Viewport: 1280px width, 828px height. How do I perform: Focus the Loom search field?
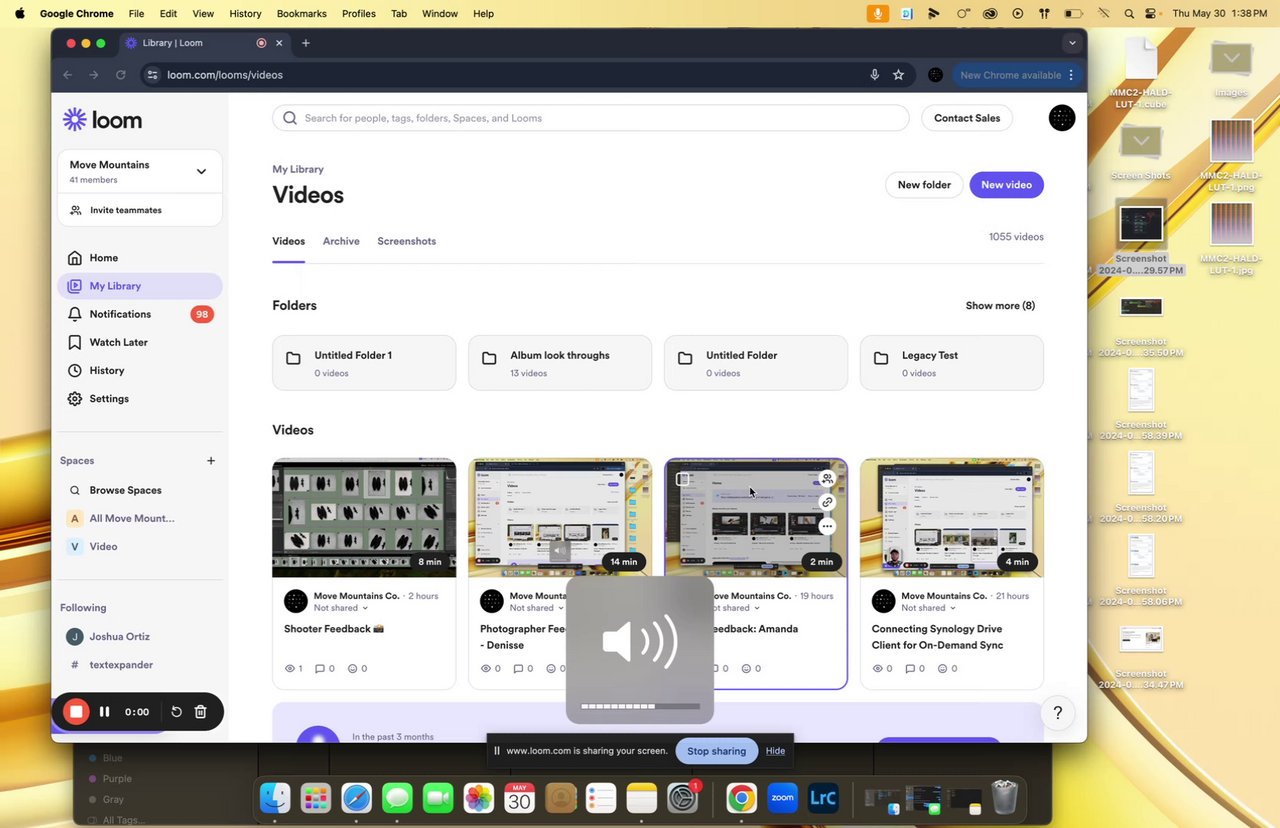[x=590, y=118]
